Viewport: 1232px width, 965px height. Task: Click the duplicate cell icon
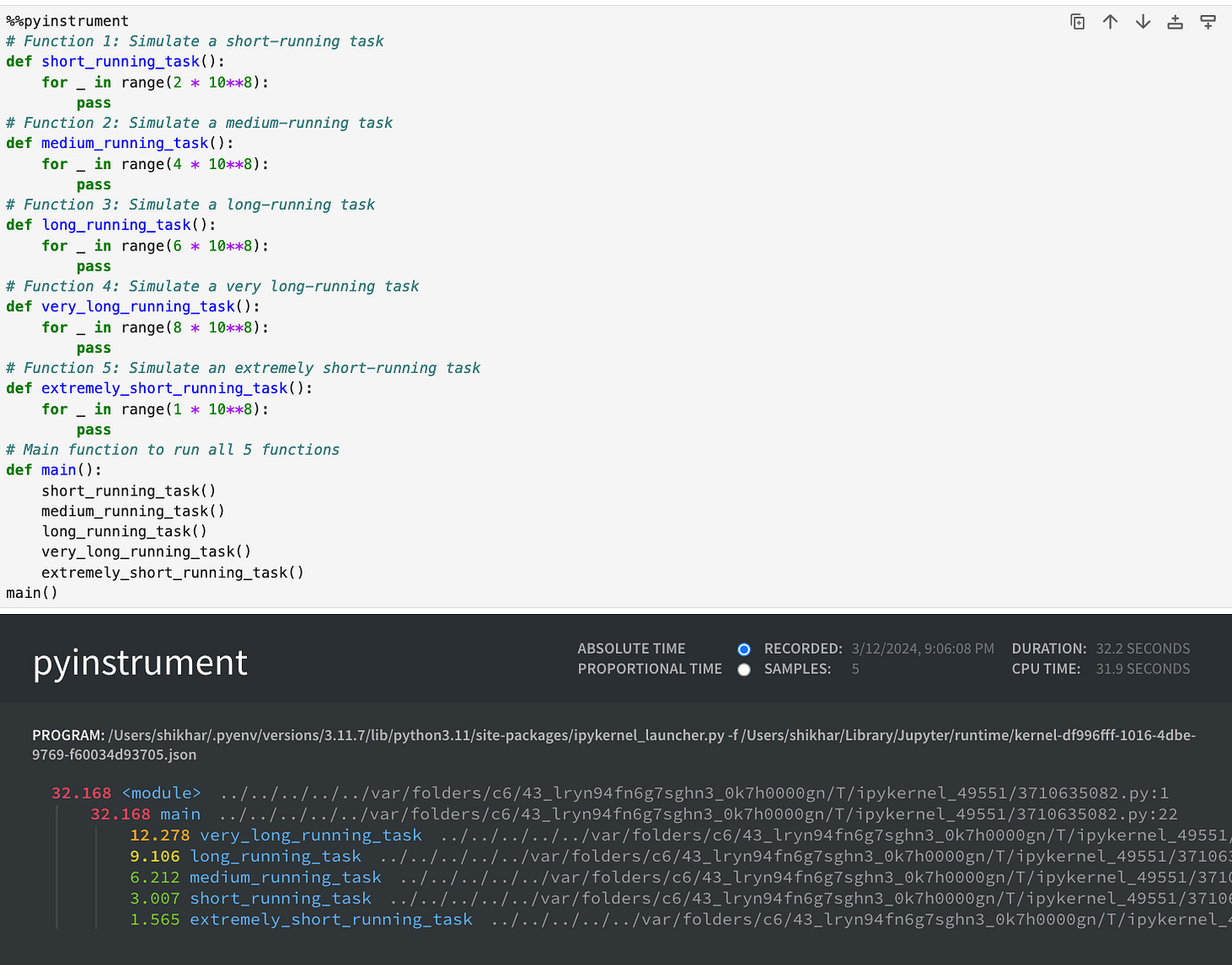click(1077, 22)
